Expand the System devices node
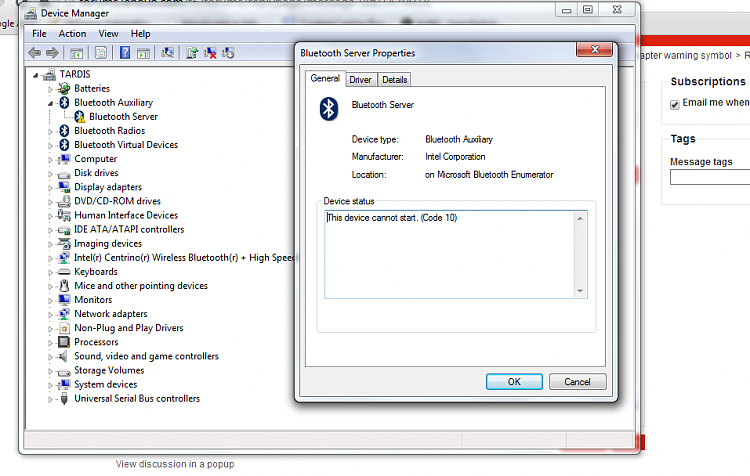This screenshot has width=750, height=476. 50,385
